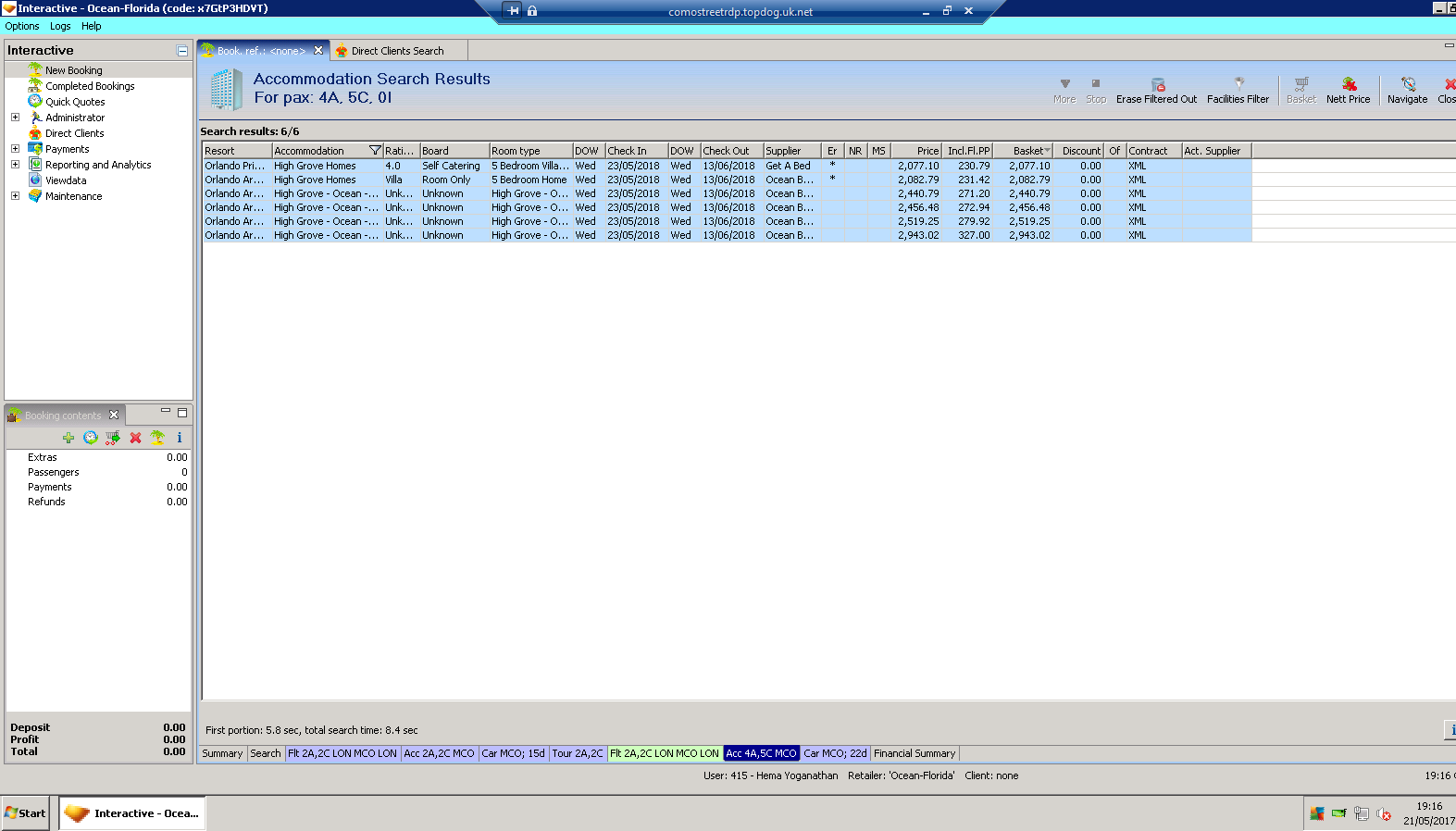The height and width of the screenshot is (831, 1456).
Task: Click the Discount column header
Action: (x=1080, y=151)
